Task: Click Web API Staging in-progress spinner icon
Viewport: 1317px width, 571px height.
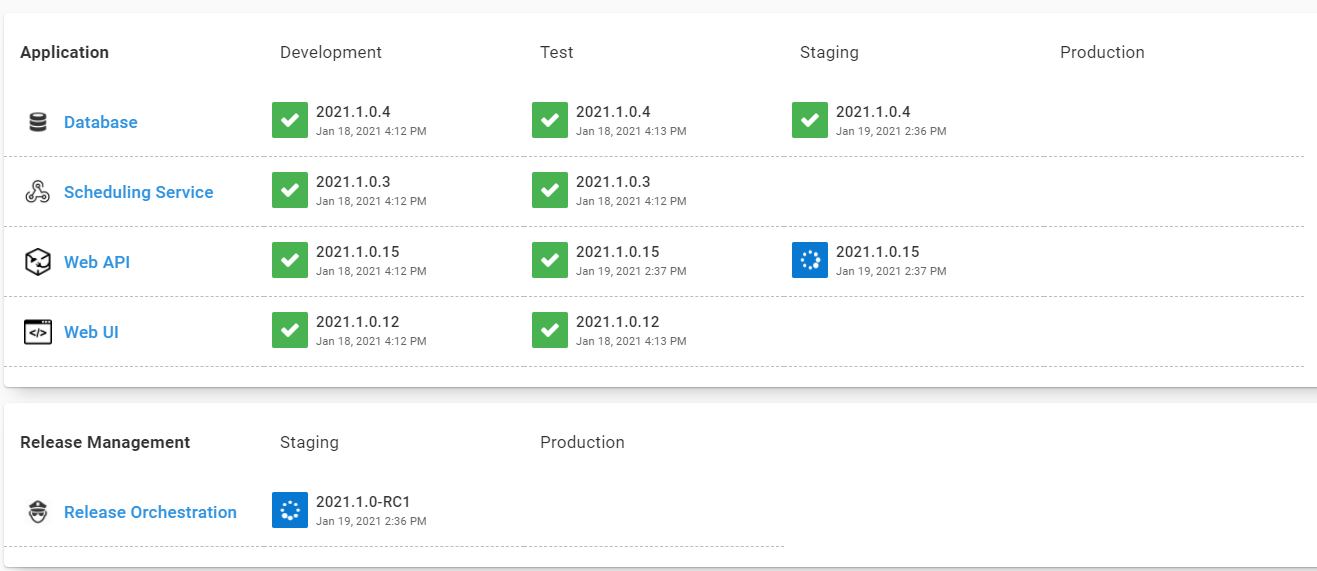Action: (810, 260)
